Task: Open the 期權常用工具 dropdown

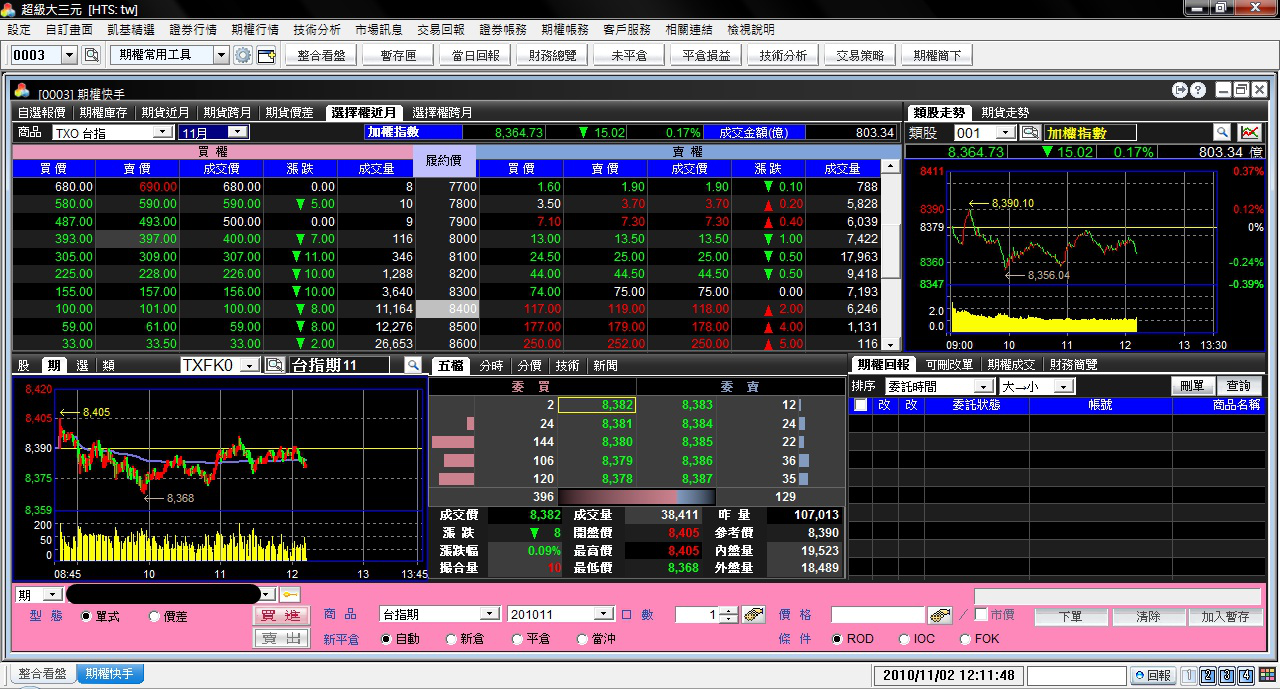Action: [221, 55]
